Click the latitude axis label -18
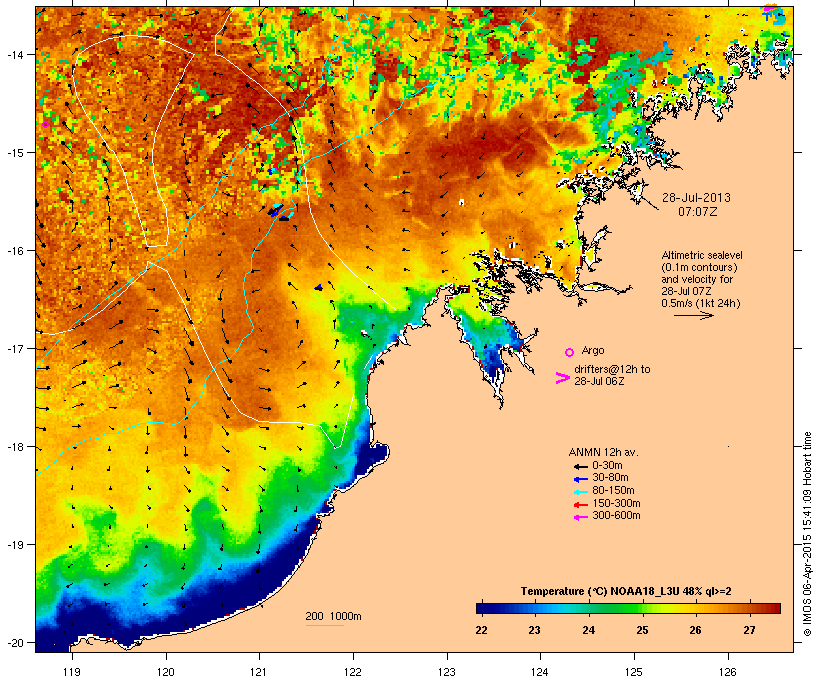 coord(14,447)
